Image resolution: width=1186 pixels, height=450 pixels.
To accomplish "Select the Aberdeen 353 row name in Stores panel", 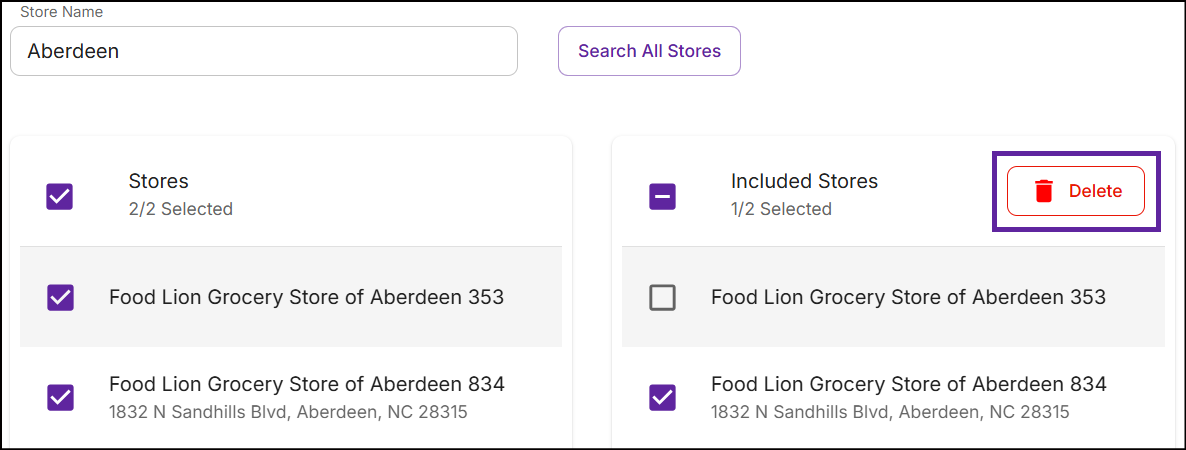I will pos(306,297).
